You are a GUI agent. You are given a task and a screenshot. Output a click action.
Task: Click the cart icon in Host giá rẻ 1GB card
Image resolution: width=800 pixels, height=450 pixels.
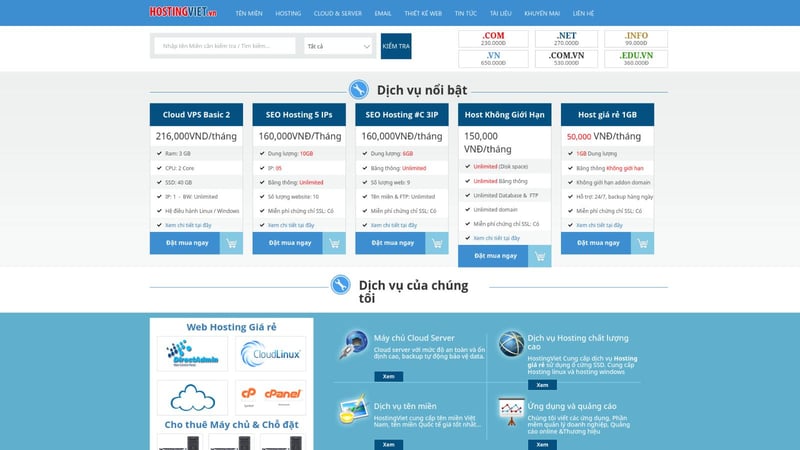pyautogui.click(x=641, y=243)
